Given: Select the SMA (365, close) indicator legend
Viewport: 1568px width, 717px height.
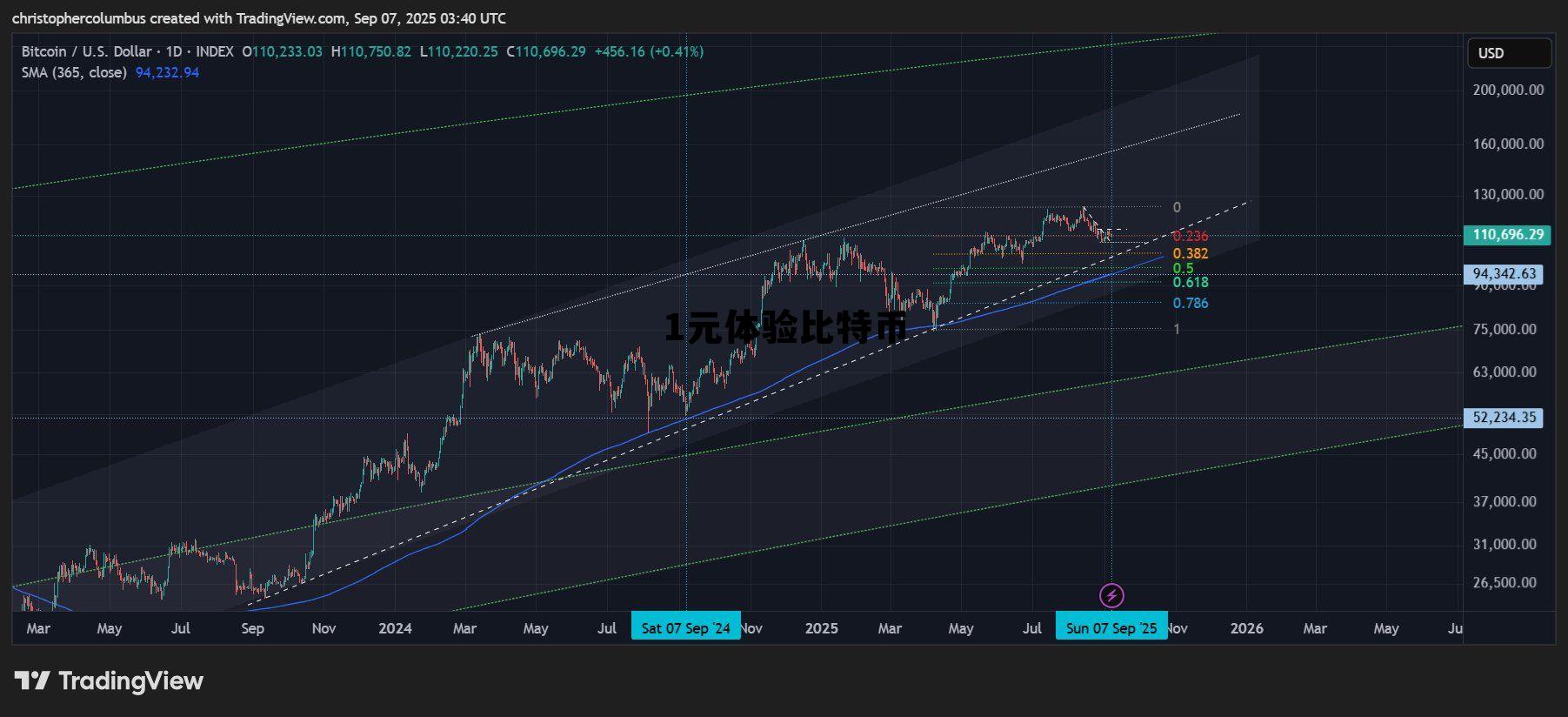Looking at the screenshot, I should [x=74, y=72].
